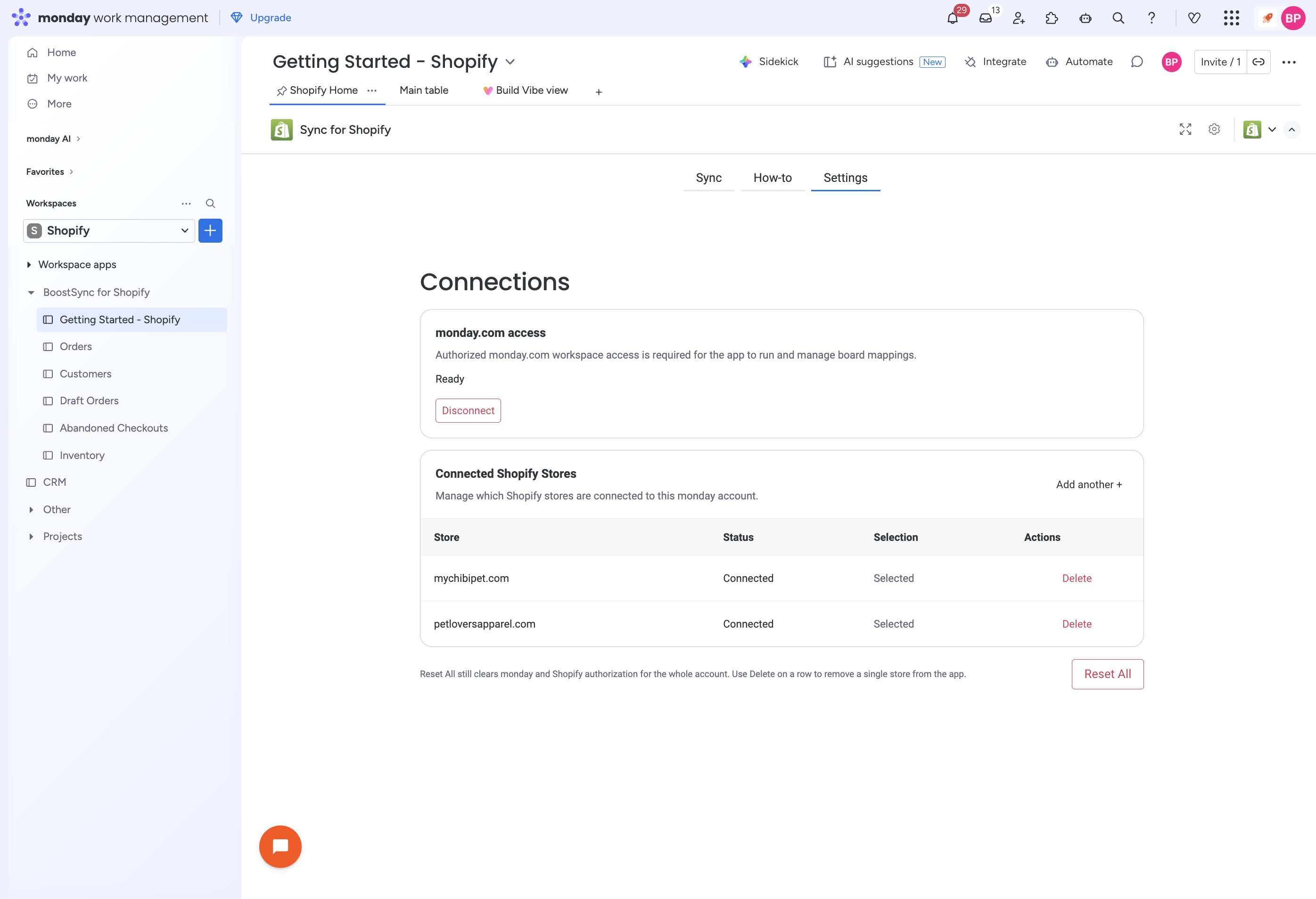The height and width of the screenshot is (899, 1316).
Task: Open the app view dropdown chevron
Action: point(1272,130)
